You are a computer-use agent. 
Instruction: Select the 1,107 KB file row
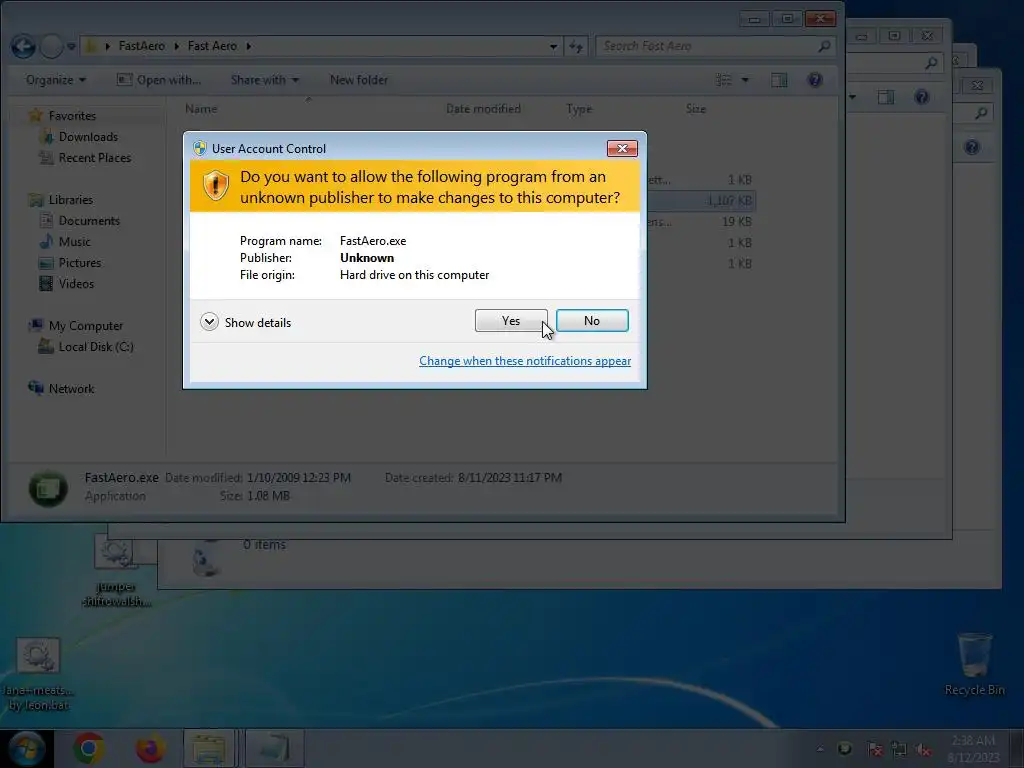tap(700, 200)
